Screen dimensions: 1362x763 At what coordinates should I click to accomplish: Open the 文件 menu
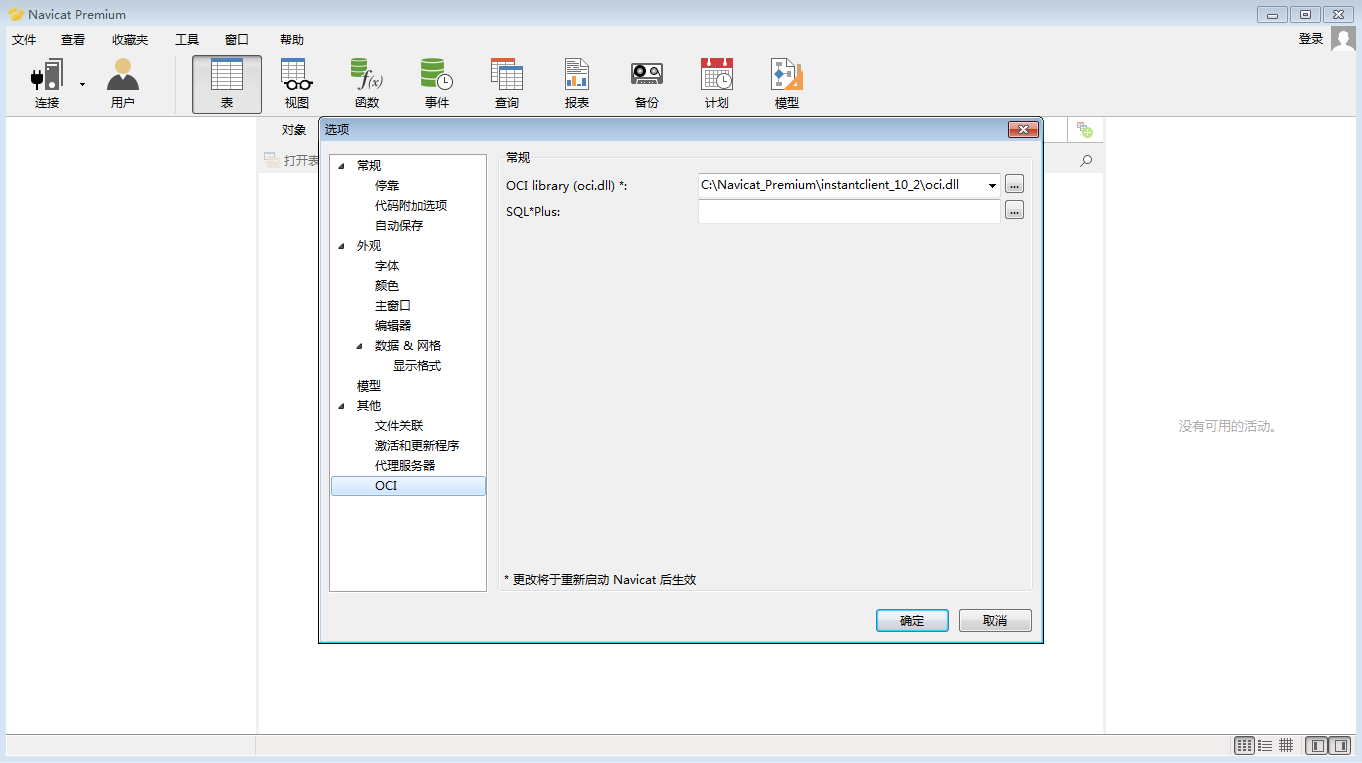coord(24,40)
